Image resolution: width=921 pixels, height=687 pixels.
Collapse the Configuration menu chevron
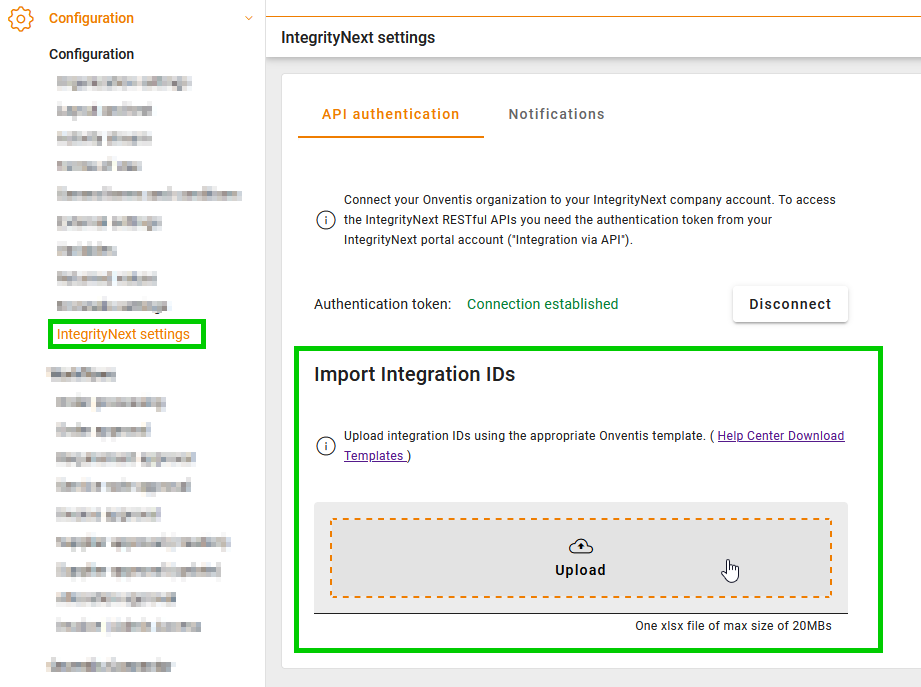click(x=249, y=18)
